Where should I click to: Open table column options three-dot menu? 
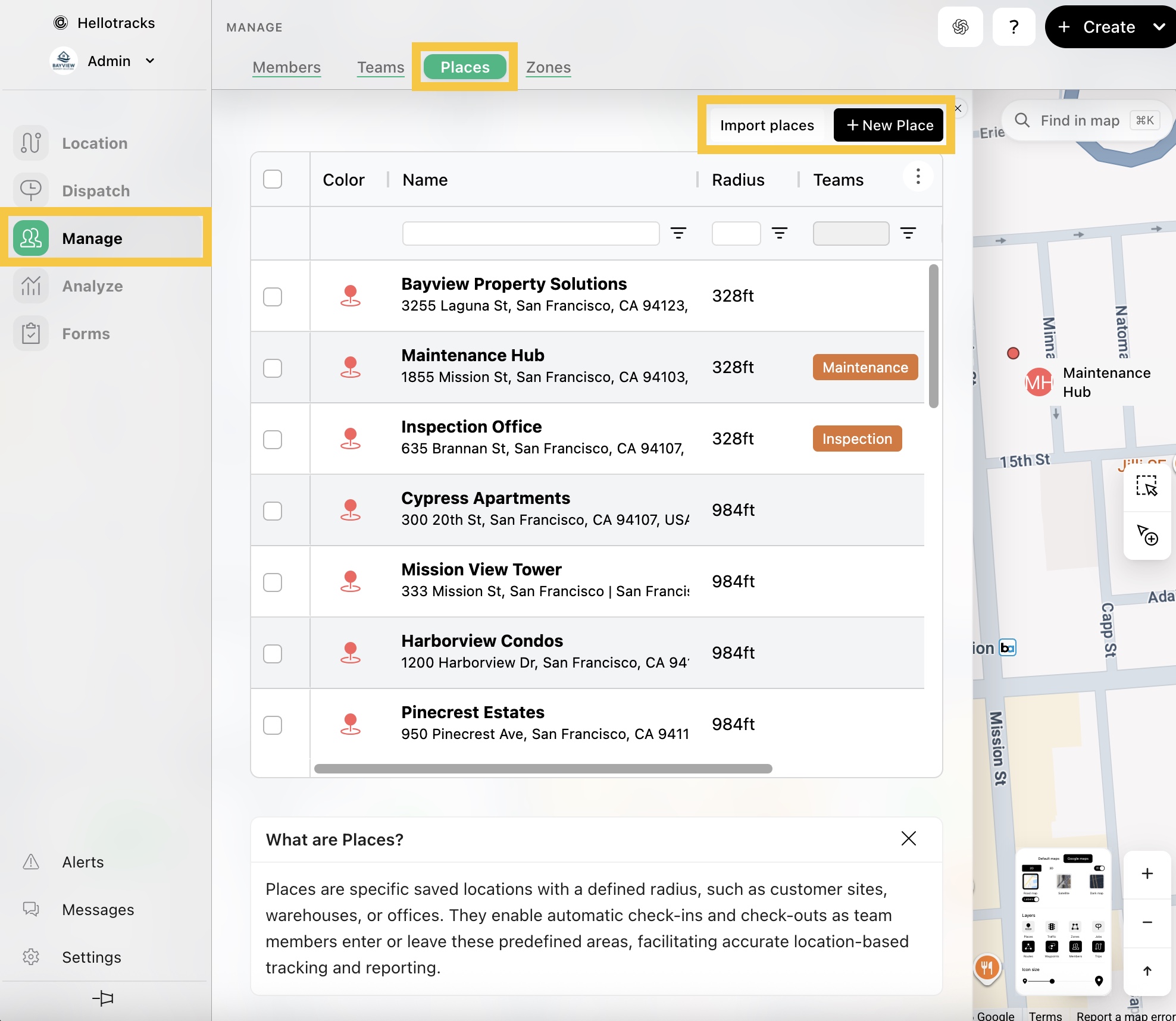pos(918,177)
